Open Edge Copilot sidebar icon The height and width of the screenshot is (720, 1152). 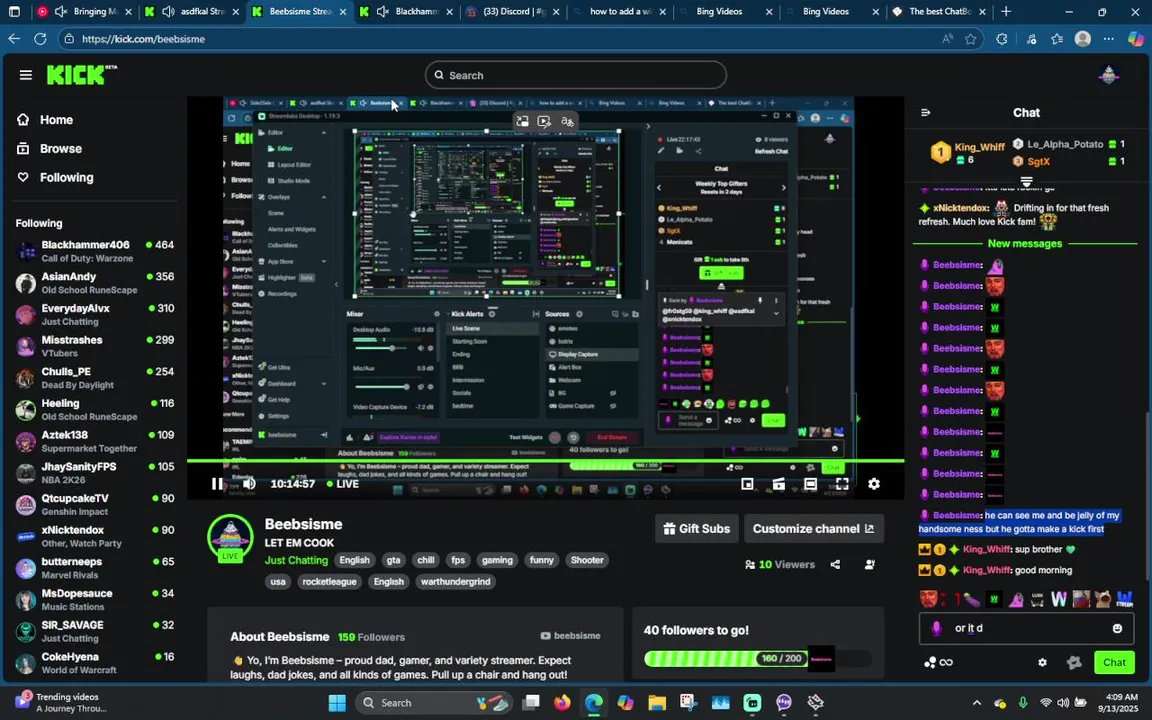[1135, 39]
